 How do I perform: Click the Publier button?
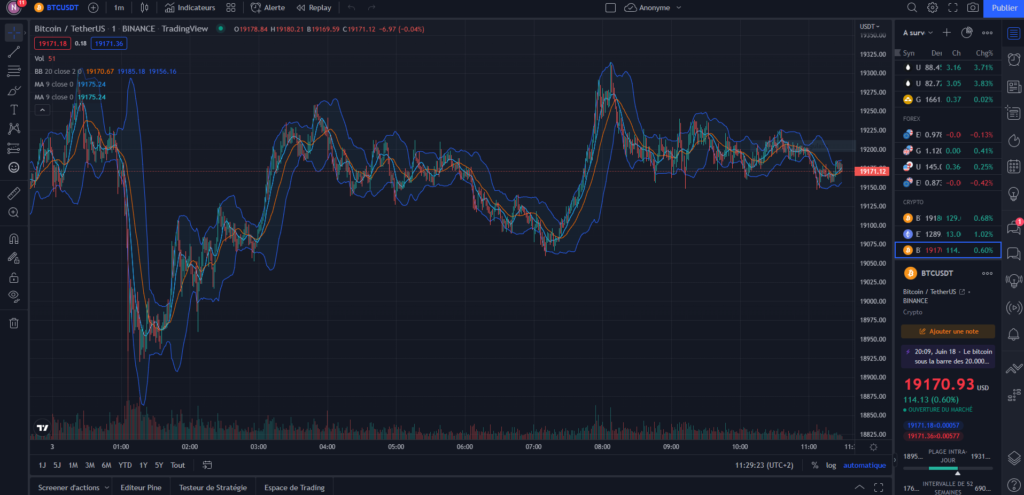tap(1004, 8)
